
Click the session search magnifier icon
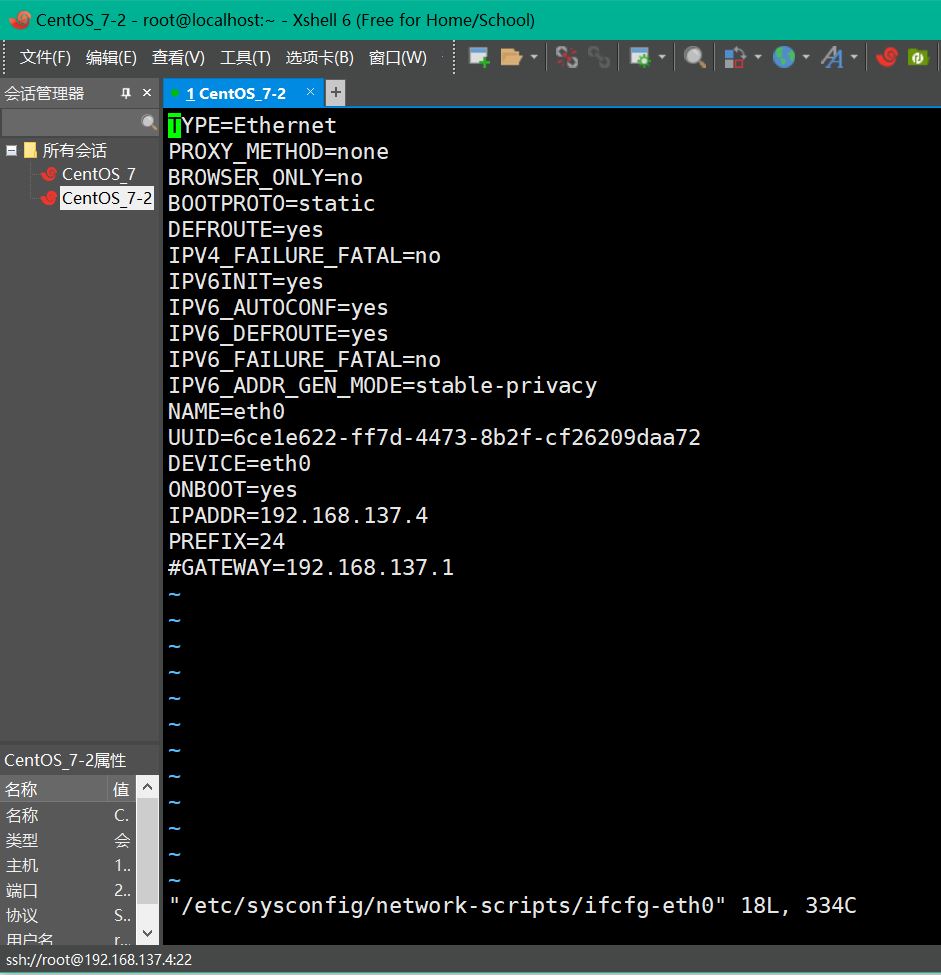[x=149, y=122]
